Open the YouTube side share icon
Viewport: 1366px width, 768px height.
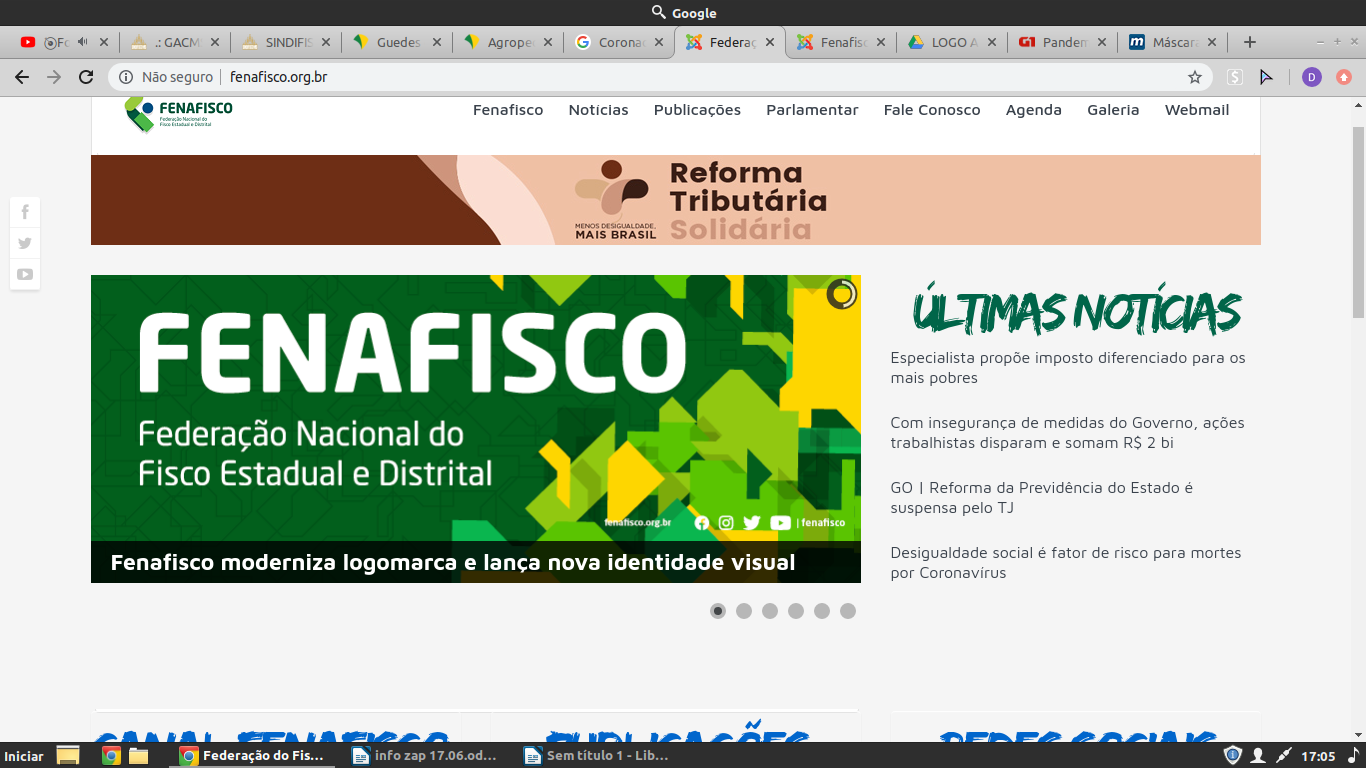click(25, 274)
